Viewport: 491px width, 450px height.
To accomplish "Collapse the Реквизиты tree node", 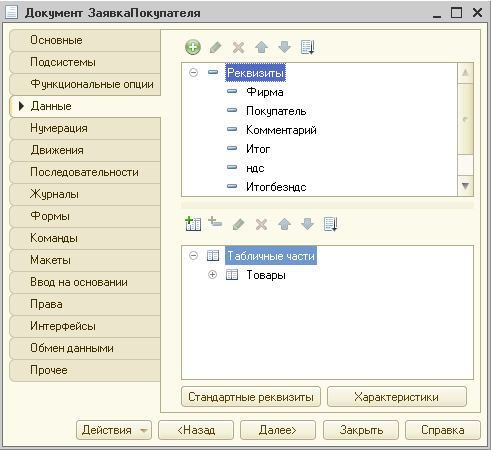I will click(x=193, y=72).
